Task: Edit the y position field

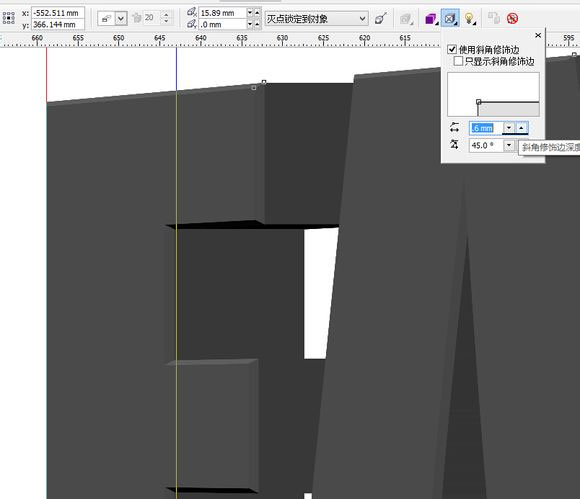Action: [x=58, y=24]
